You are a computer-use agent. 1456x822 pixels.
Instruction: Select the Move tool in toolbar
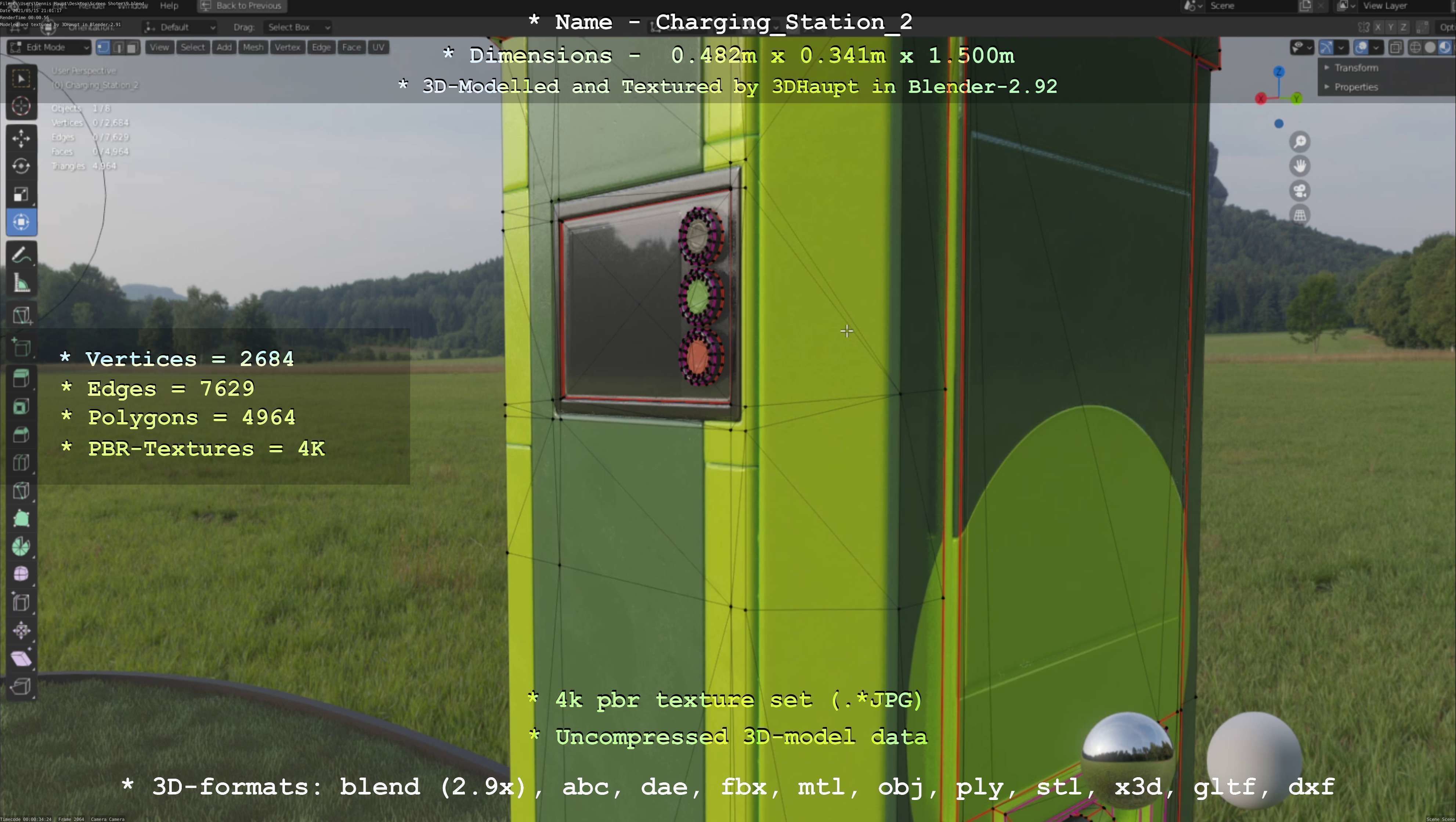[x=21, y=138]
